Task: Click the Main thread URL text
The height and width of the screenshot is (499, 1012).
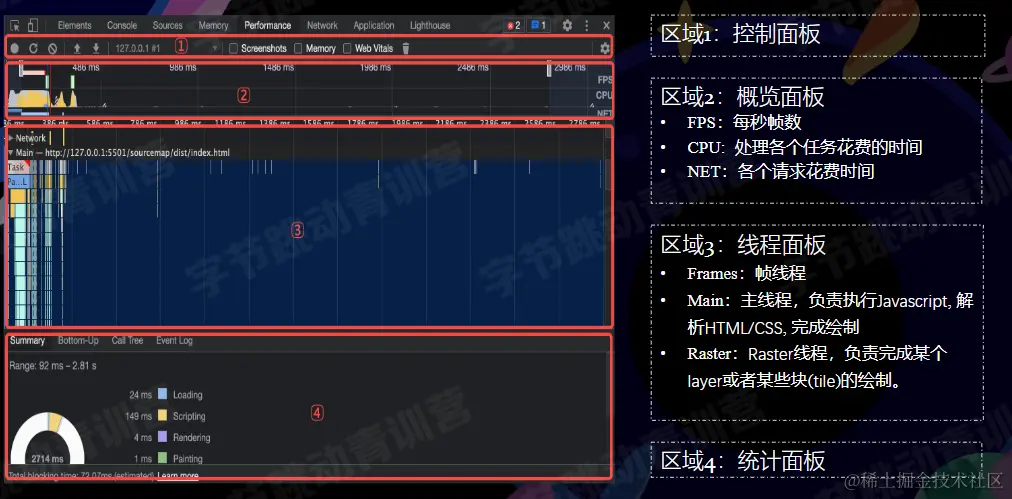Action: [137, 153]
